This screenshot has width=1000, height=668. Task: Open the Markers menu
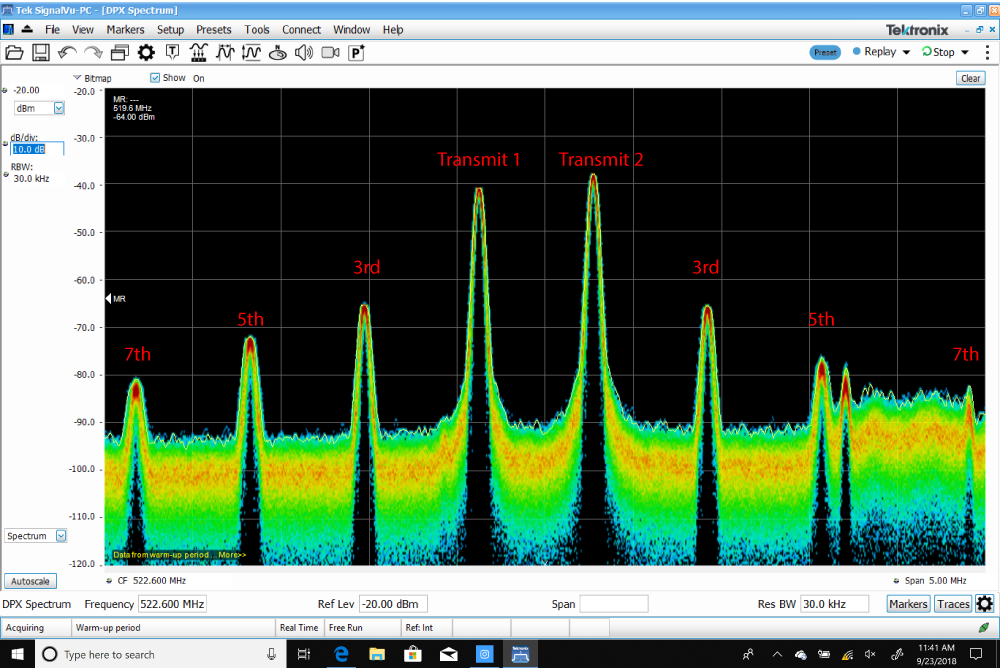(125, 30)
